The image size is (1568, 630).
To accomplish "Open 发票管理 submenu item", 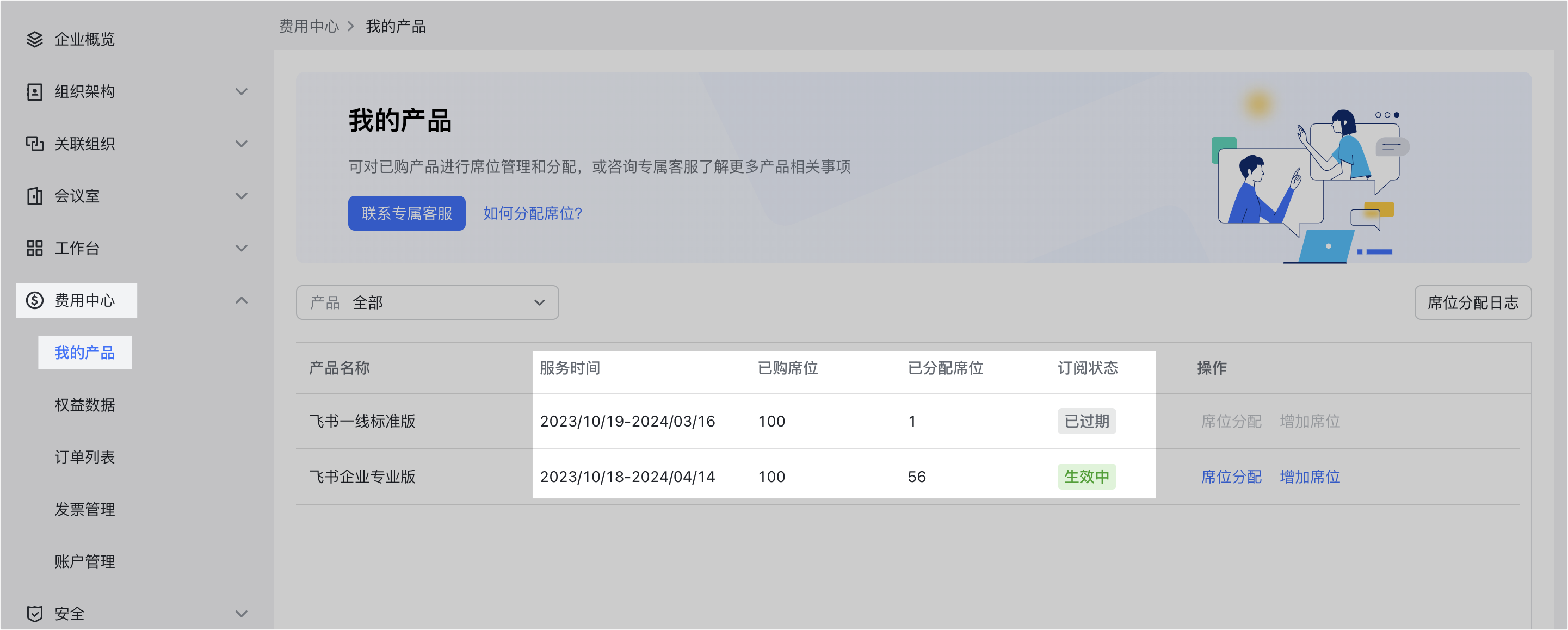I will [85, 509].
